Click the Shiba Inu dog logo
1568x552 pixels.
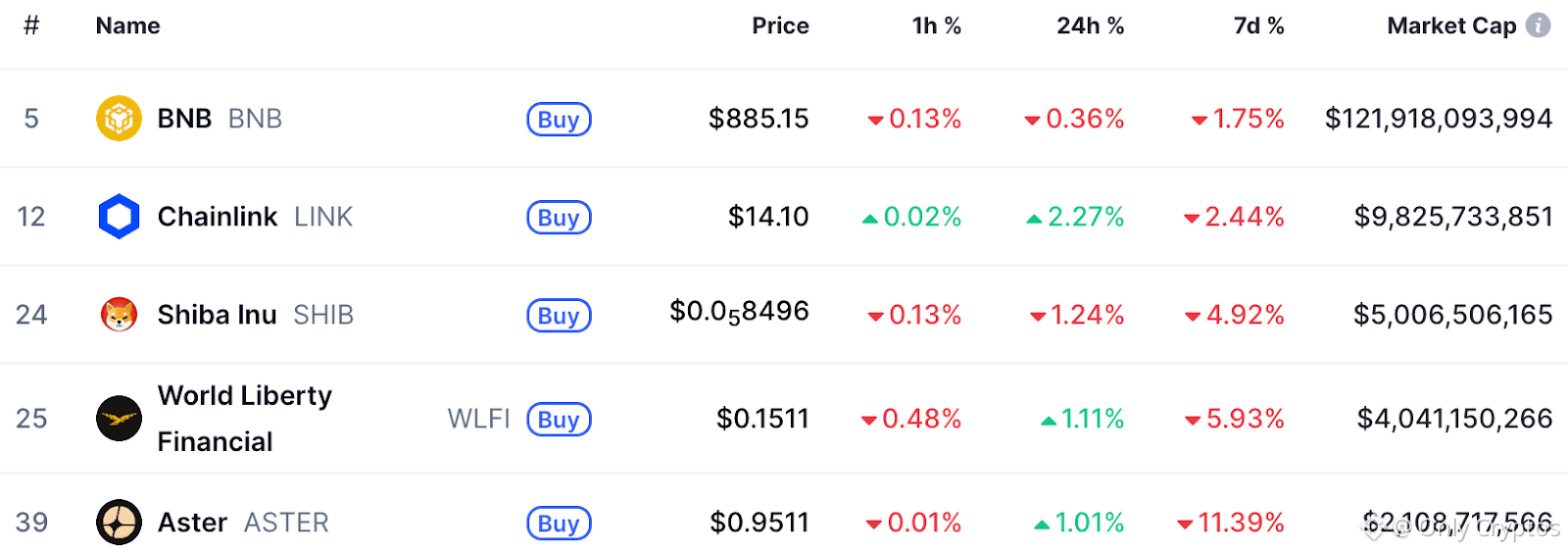click(119, 315)
